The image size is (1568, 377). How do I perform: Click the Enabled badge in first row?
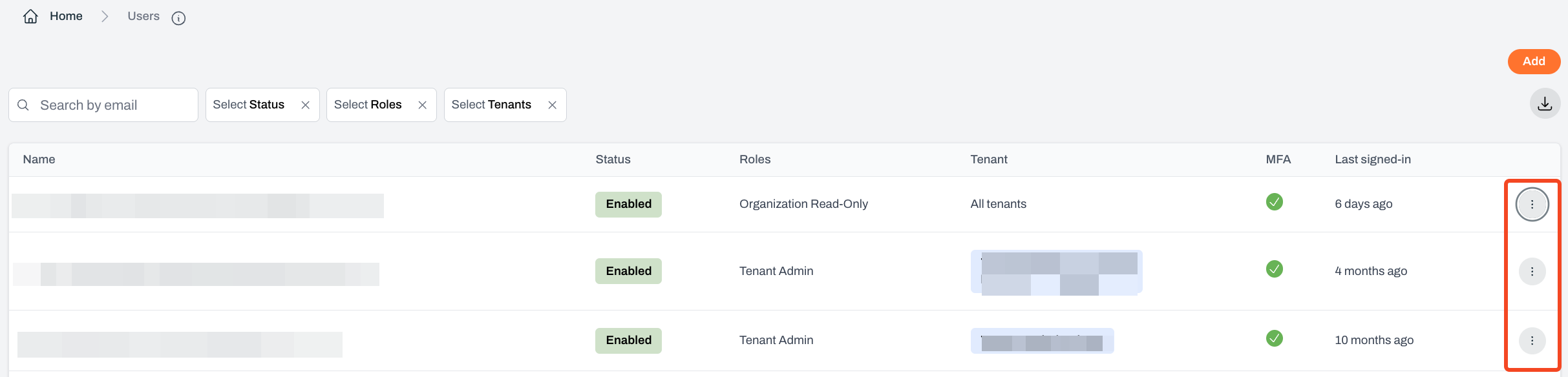(628, 205)
